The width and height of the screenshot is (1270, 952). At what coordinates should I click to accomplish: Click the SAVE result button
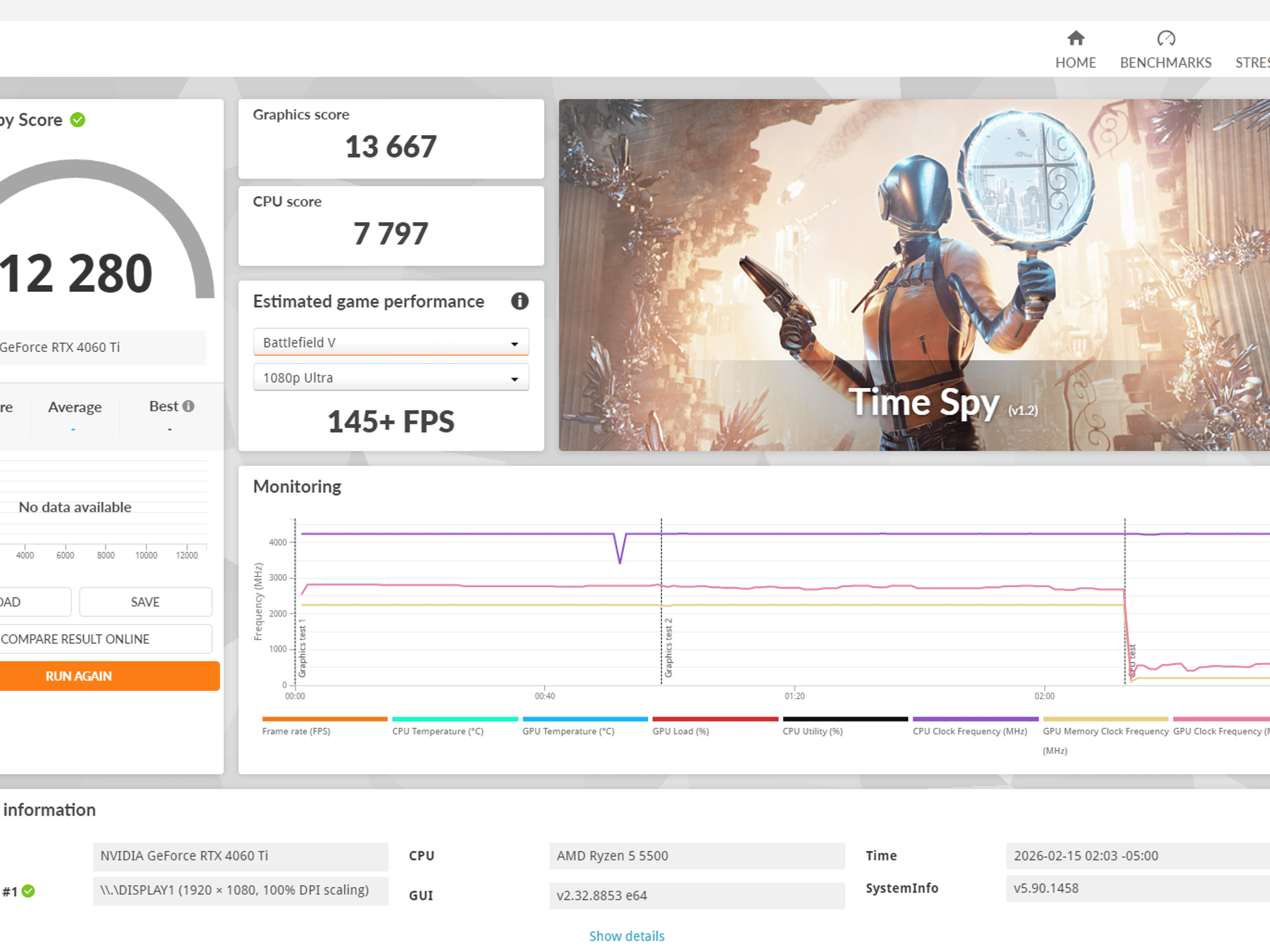coord(145,602)
